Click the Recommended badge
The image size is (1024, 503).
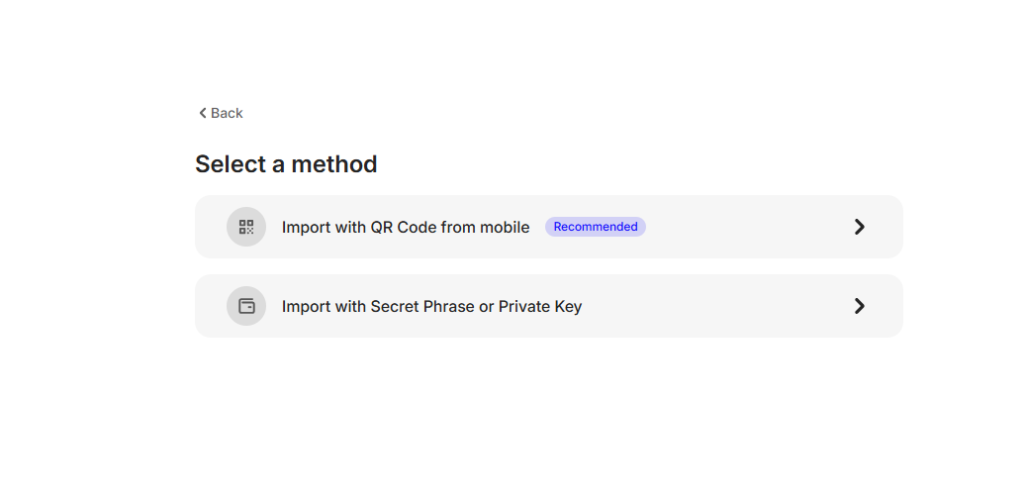595,227
